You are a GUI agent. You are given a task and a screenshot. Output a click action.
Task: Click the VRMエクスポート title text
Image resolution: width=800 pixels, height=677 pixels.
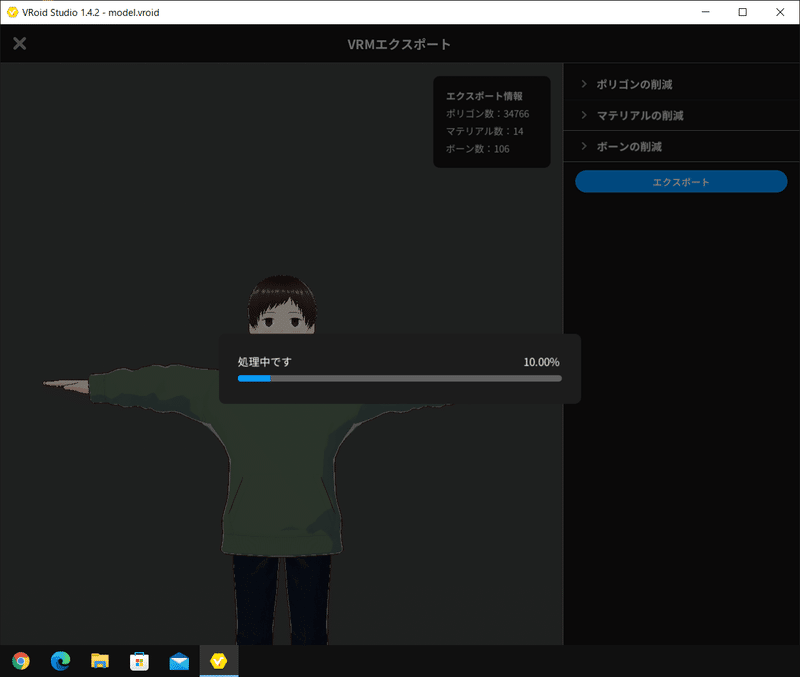399,44
